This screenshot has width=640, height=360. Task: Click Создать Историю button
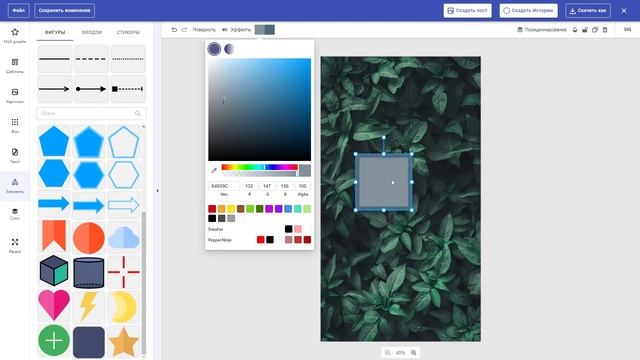click(529, 11)
